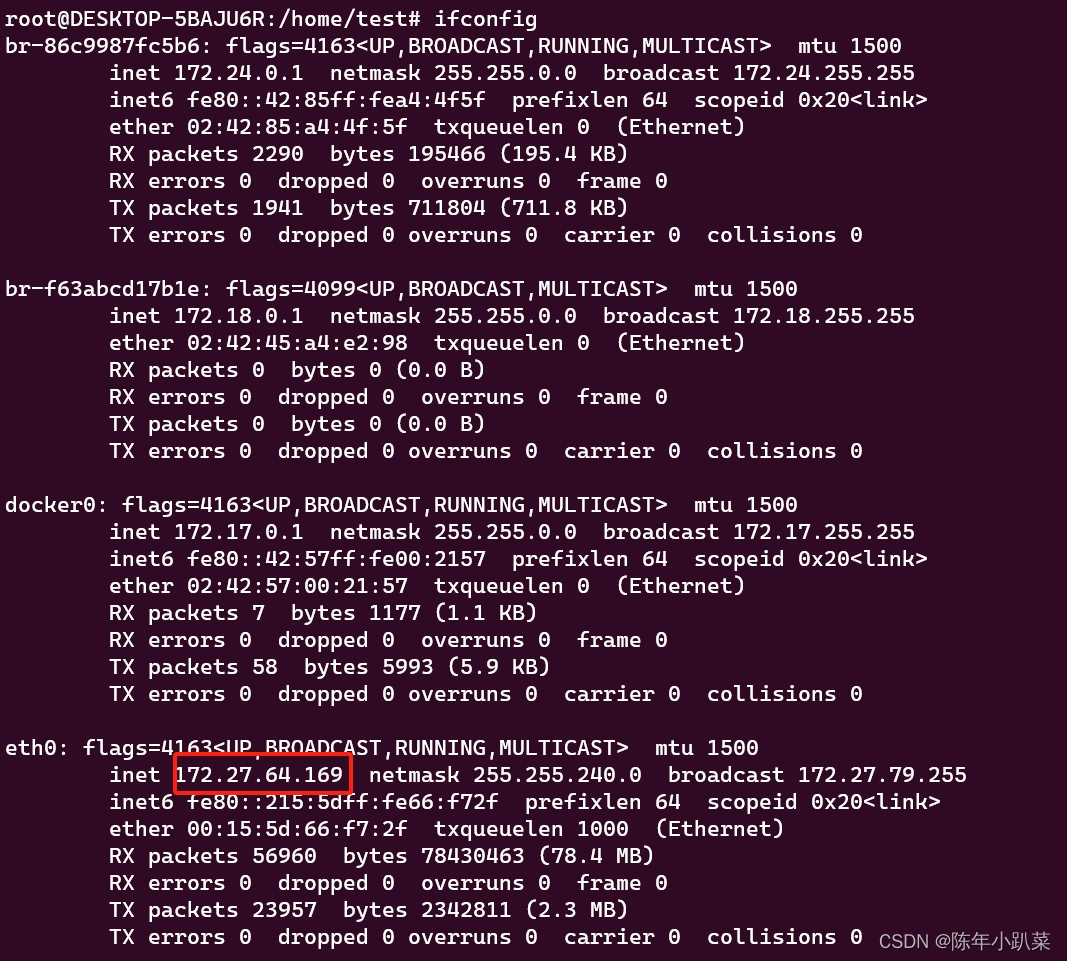
Task: Click the first bridge RX packets 2290
Action: (x=278, y=154)
